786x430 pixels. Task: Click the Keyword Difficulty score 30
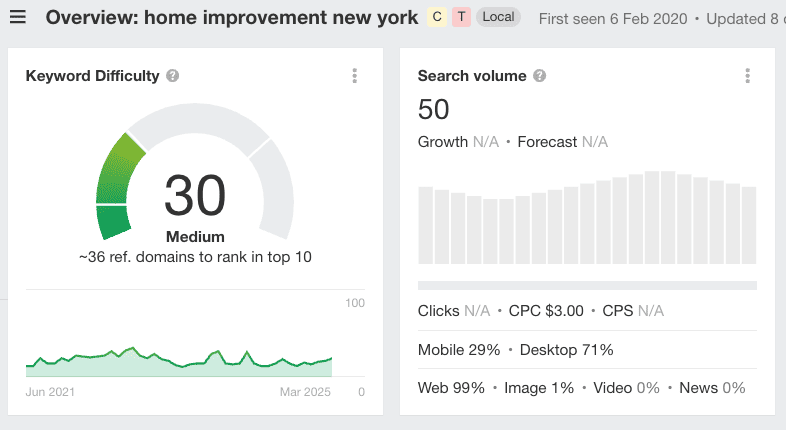[195, 196]
